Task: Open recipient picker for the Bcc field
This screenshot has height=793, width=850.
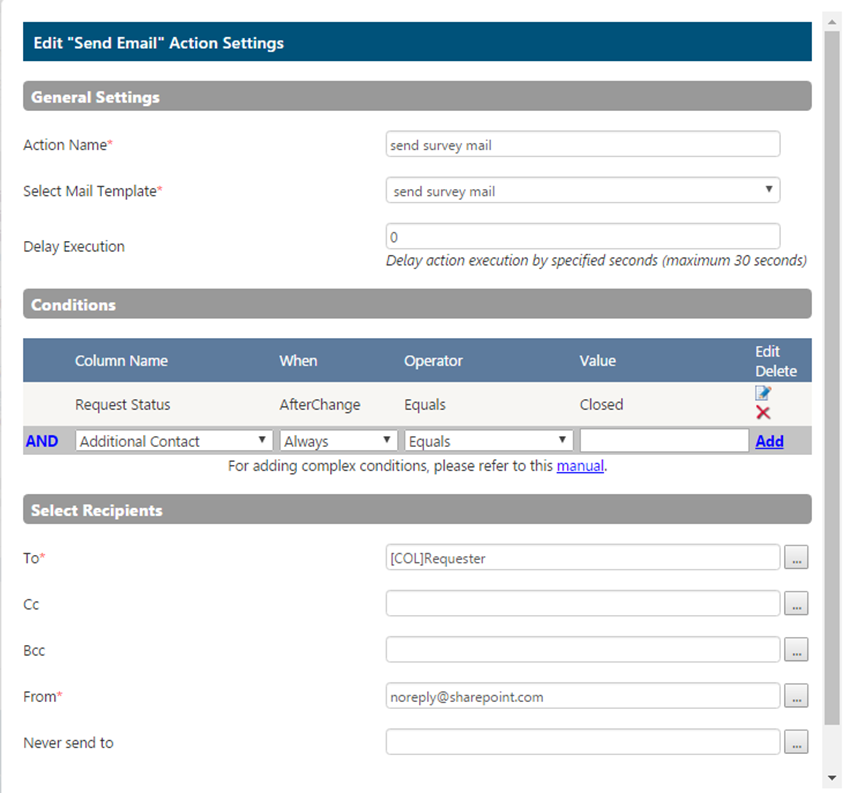Action: 796,649
